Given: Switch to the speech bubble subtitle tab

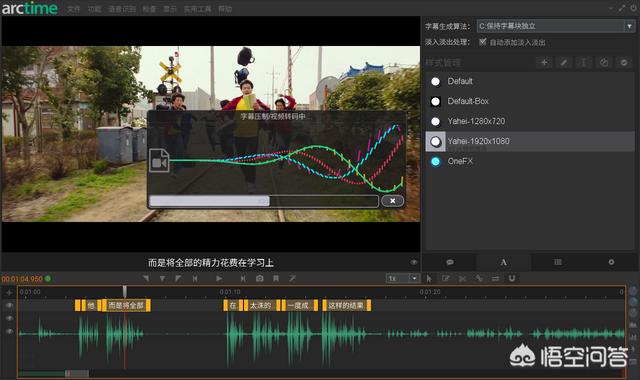Looking at the screenshot, I should point(450,262).
